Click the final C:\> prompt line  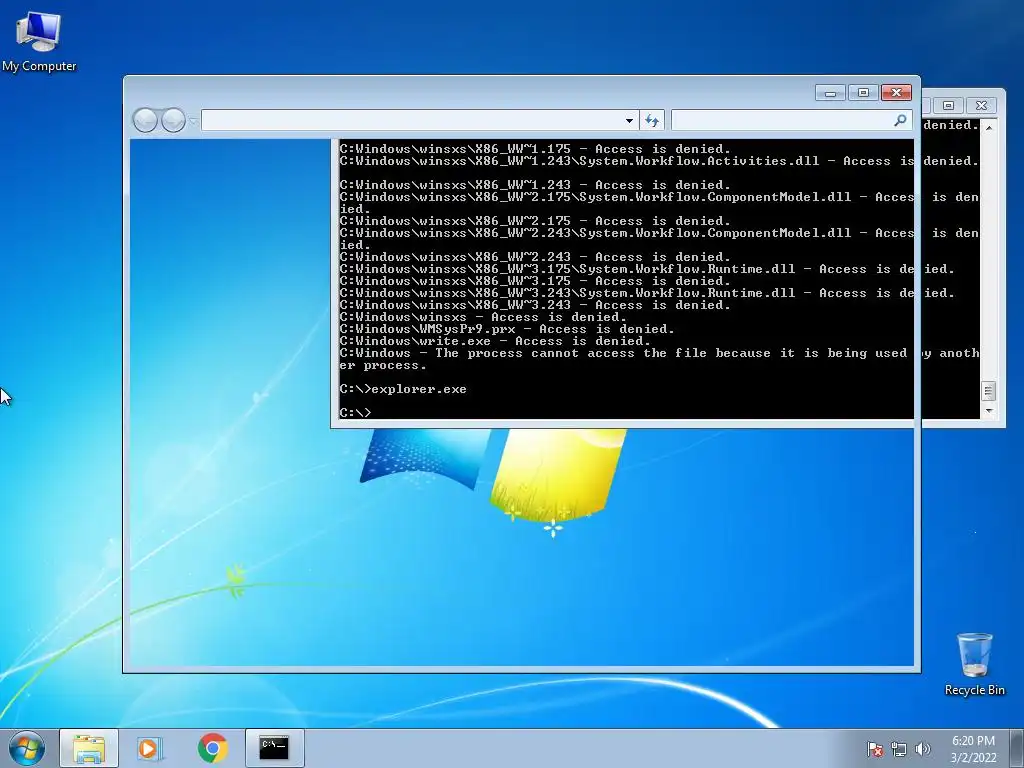[355, 413]
